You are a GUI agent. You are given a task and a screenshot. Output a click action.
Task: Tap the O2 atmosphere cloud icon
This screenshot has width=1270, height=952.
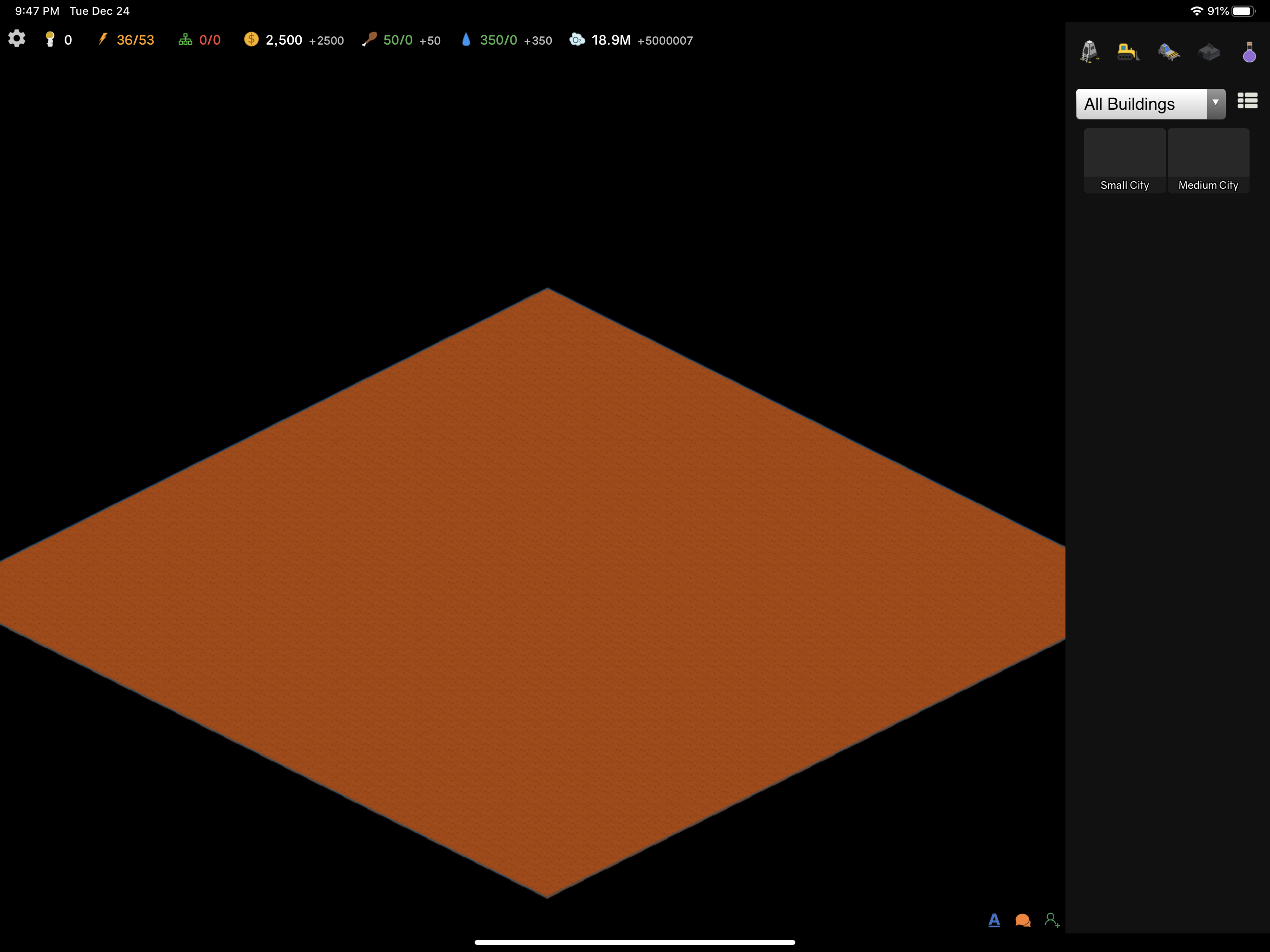577,40
